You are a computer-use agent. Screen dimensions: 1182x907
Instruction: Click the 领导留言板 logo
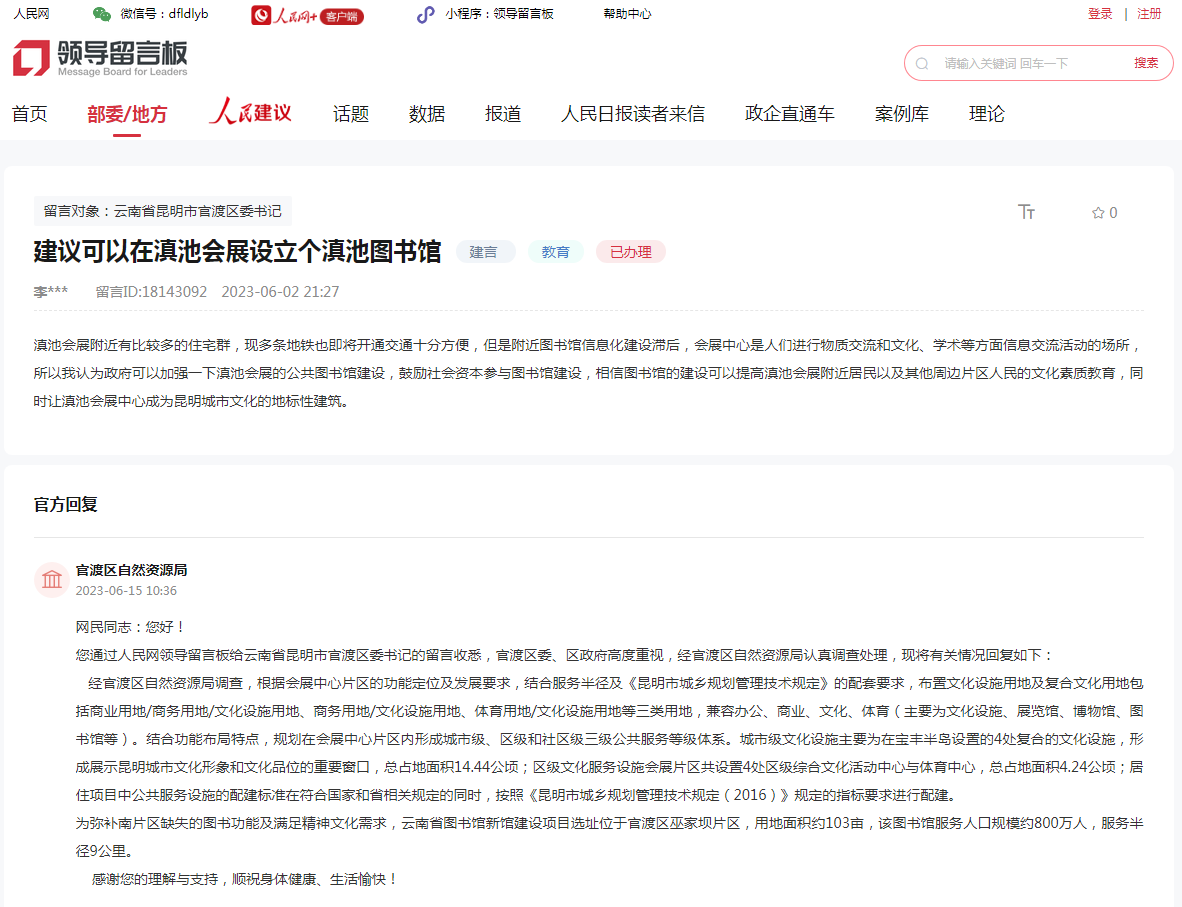[100, 57]
